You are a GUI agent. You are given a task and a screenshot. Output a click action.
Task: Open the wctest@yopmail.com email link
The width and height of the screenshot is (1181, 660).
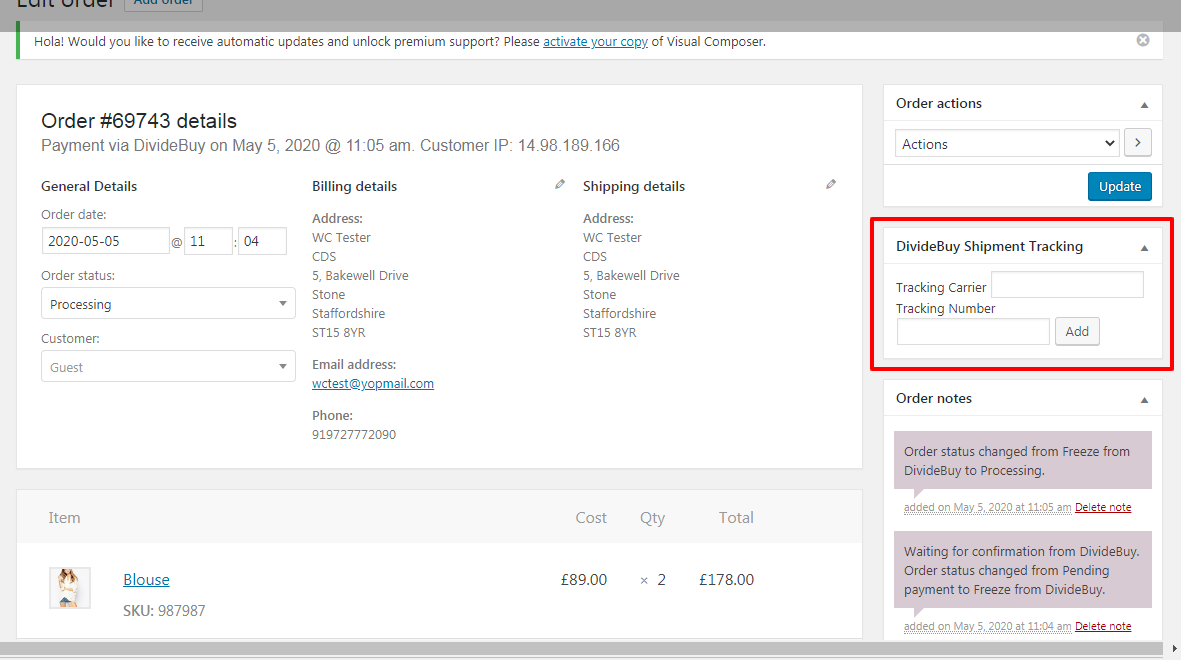(373, 383)
